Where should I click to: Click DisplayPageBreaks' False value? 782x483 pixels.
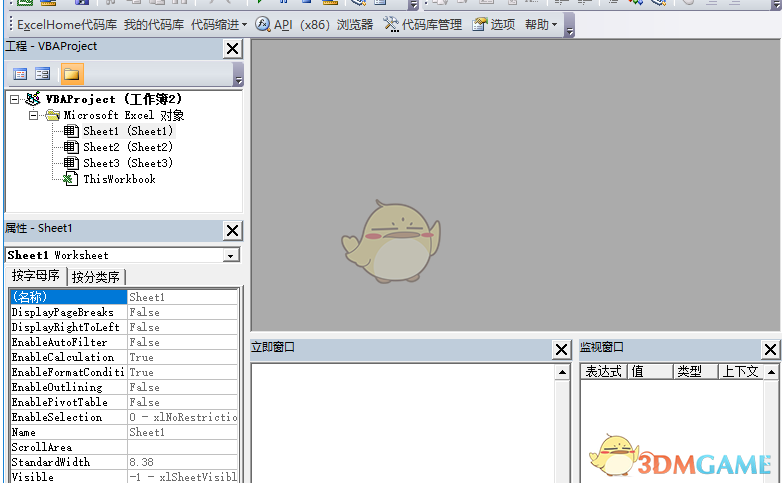183,312
